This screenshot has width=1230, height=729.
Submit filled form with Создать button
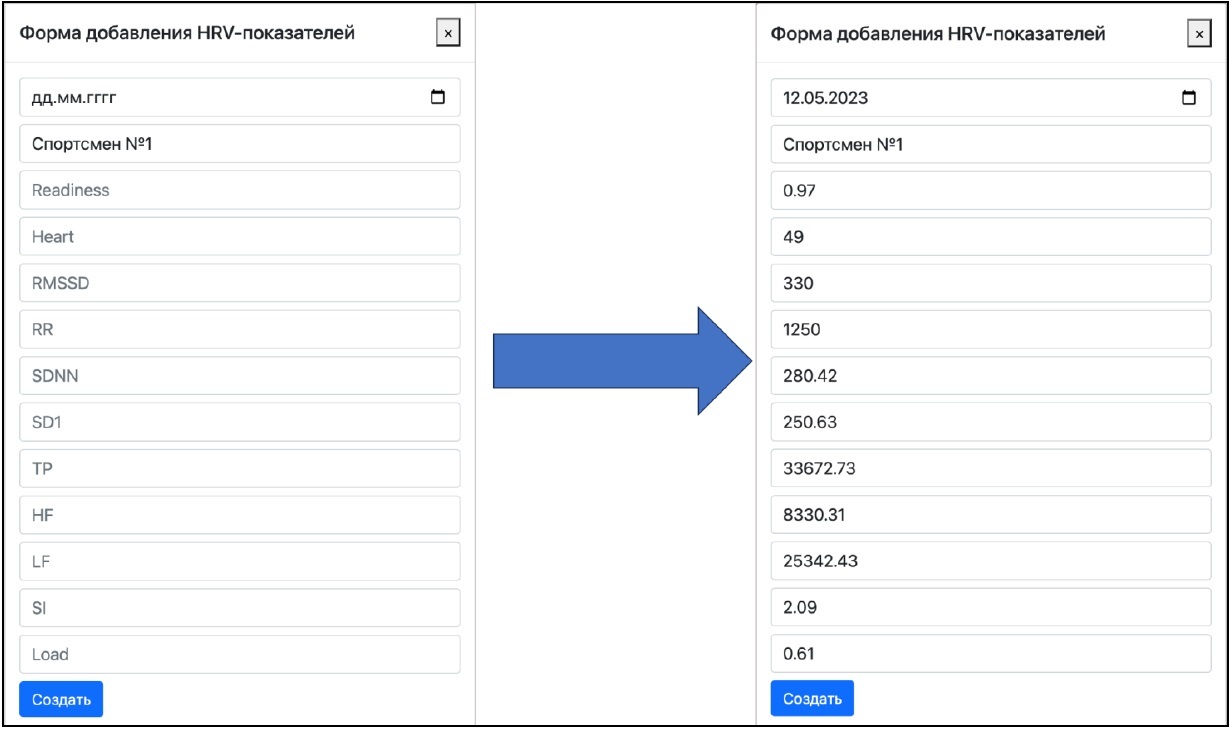(812, 699)
